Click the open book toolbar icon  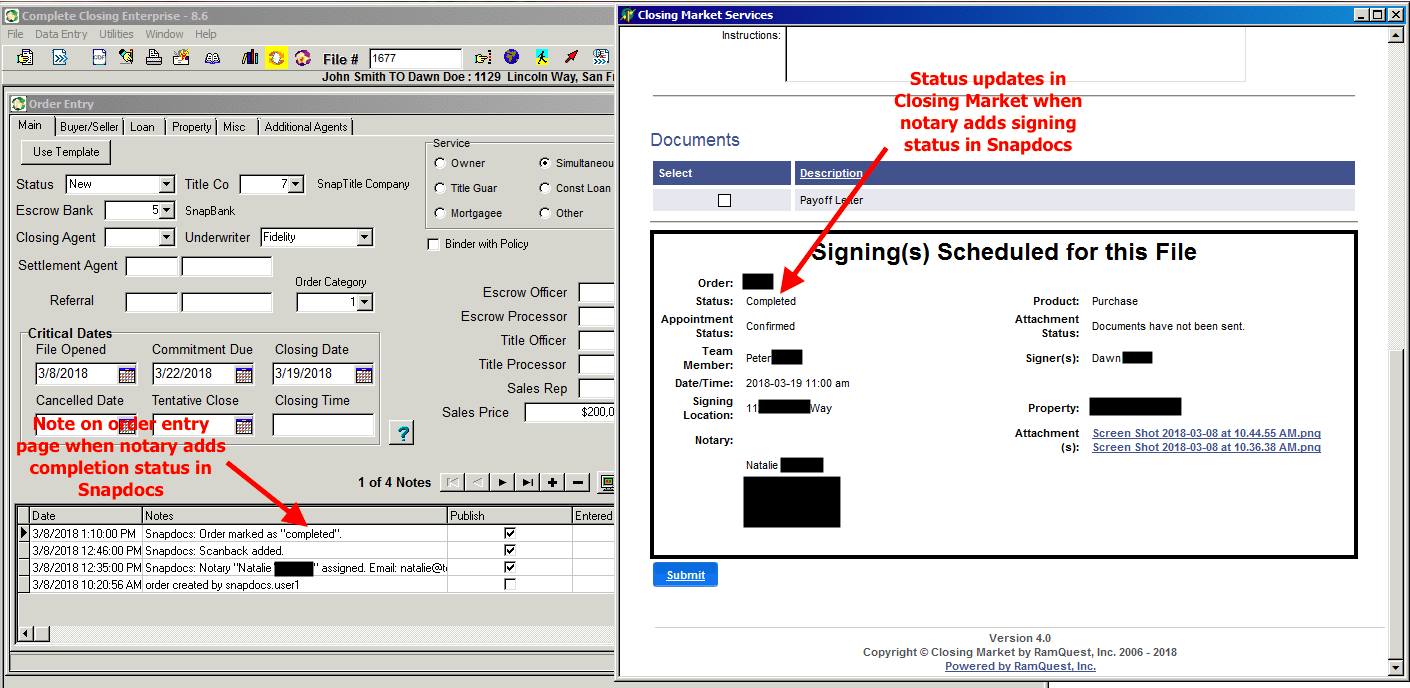point(212,58)
